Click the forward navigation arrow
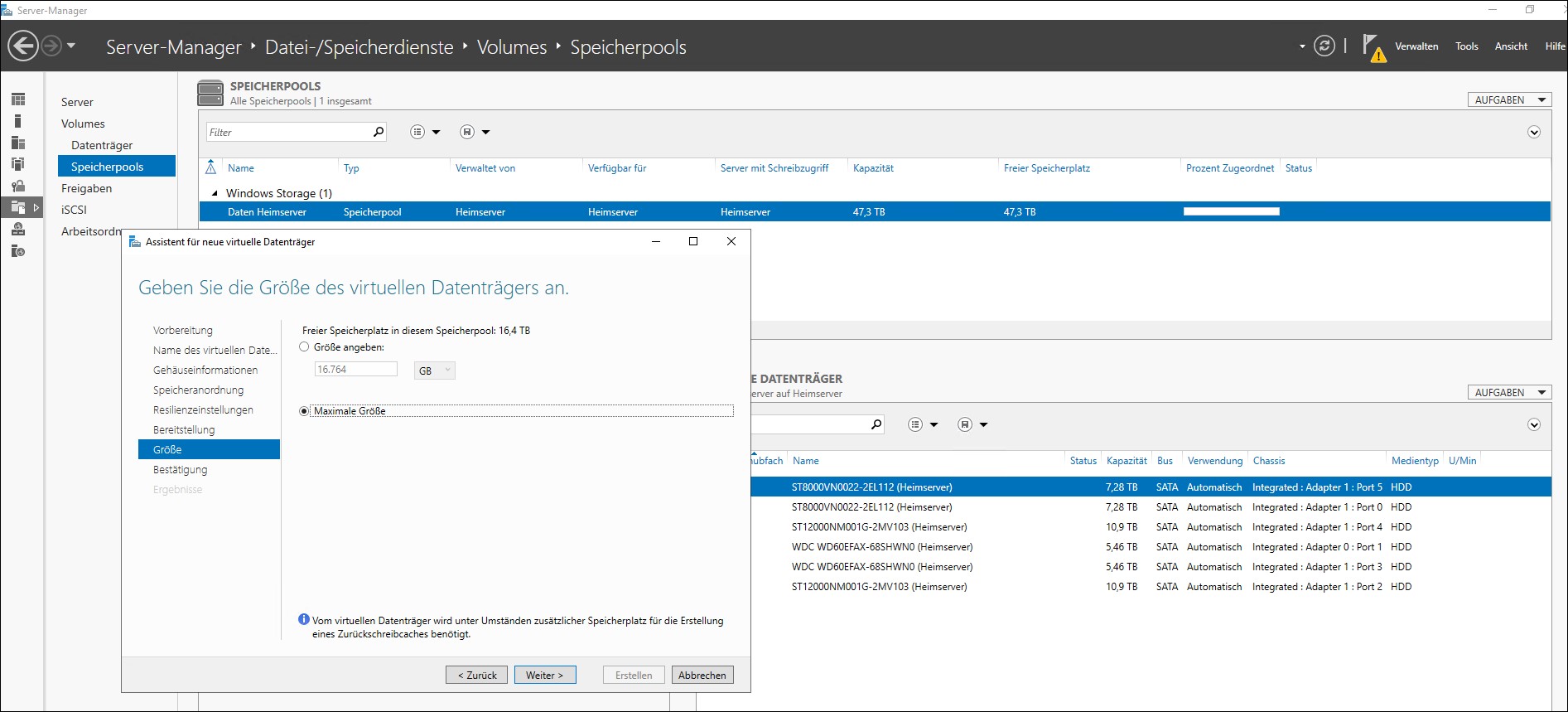1568x712 pixels. coord(51,46)
